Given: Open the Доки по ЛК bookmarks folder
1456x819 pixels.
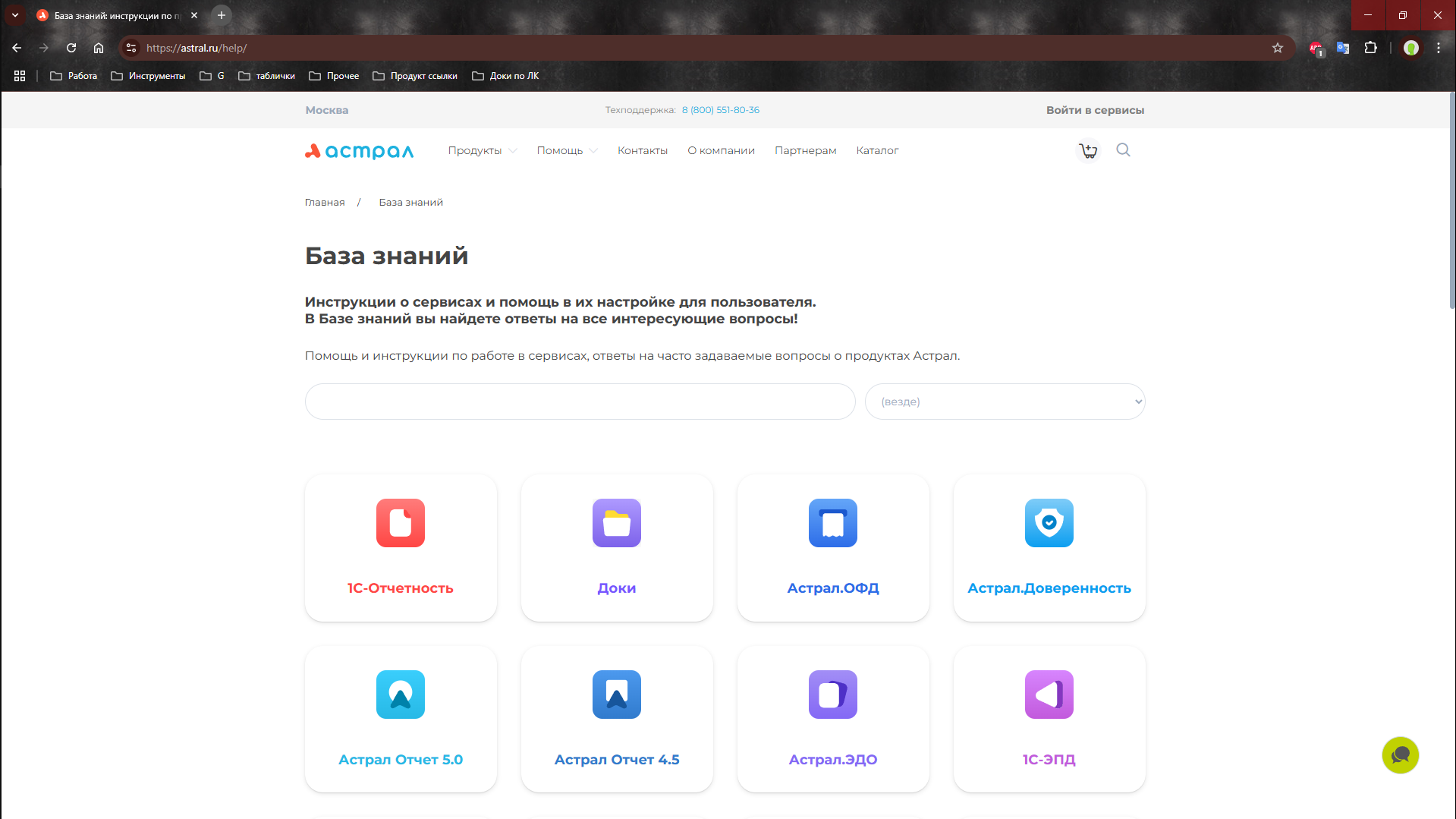Looking at the screenshot, I should click(x=505, y=76).
